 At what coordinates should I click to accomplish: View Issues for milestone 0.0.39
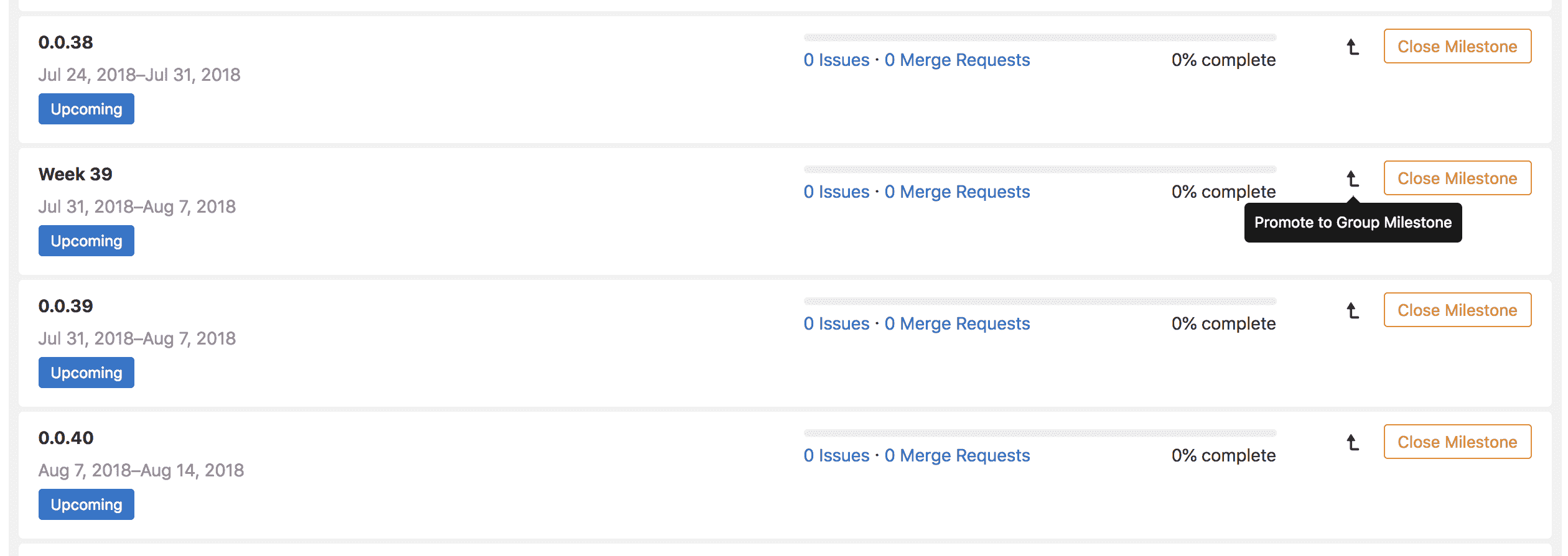pos(836,323)
